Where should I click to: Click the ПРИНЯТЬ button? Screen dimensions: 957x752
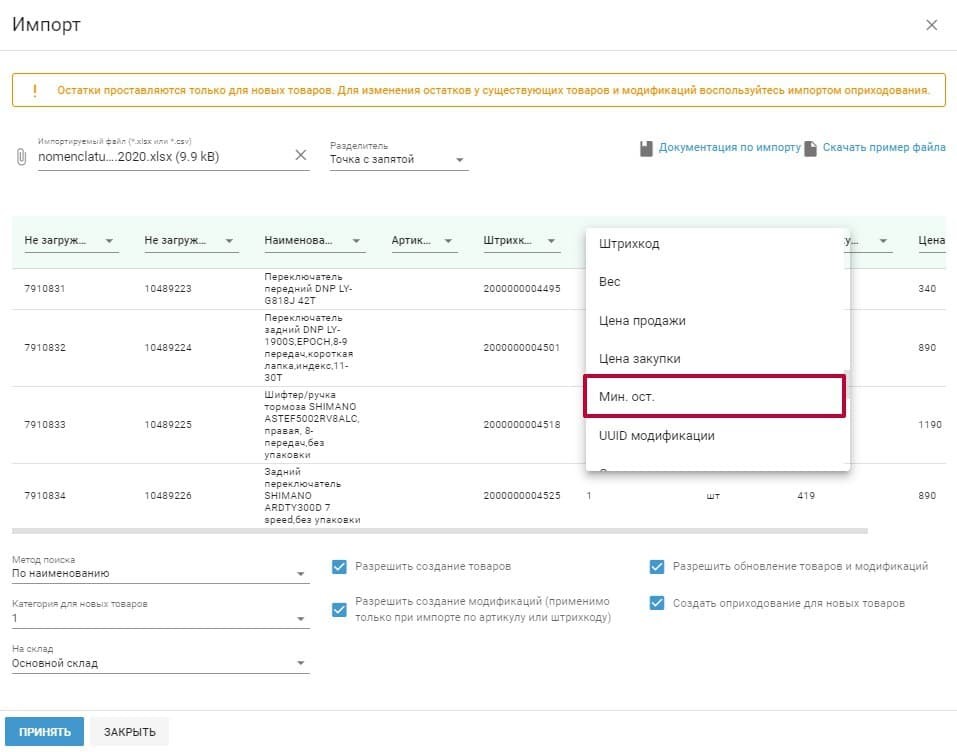(45, 732)
